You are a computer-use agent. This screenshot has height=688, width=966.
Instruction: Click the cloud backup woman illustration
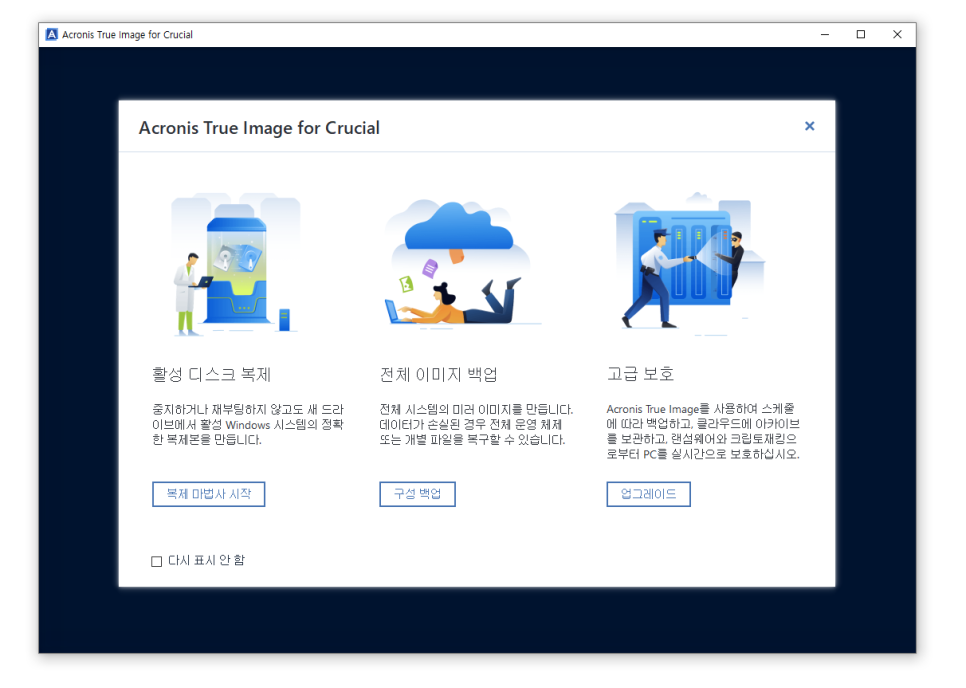pyautogui.click(x=461, y=264)
